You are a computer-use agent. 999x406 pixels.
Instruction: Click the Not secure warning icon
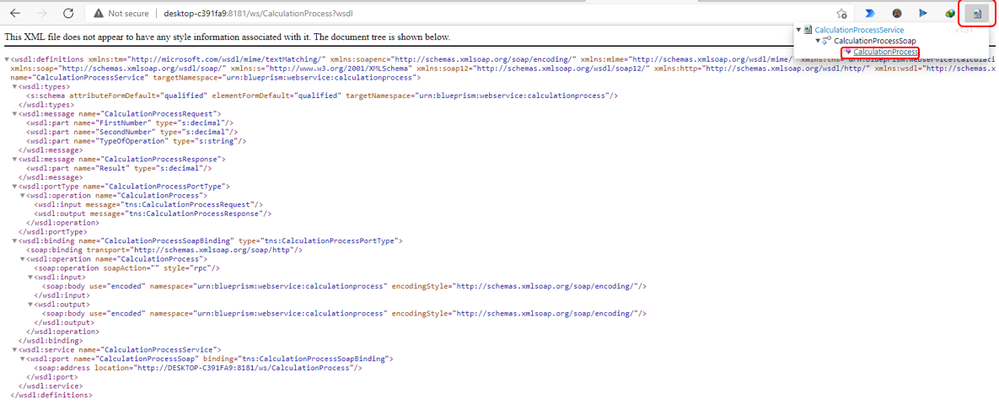[x=97, y=13]
